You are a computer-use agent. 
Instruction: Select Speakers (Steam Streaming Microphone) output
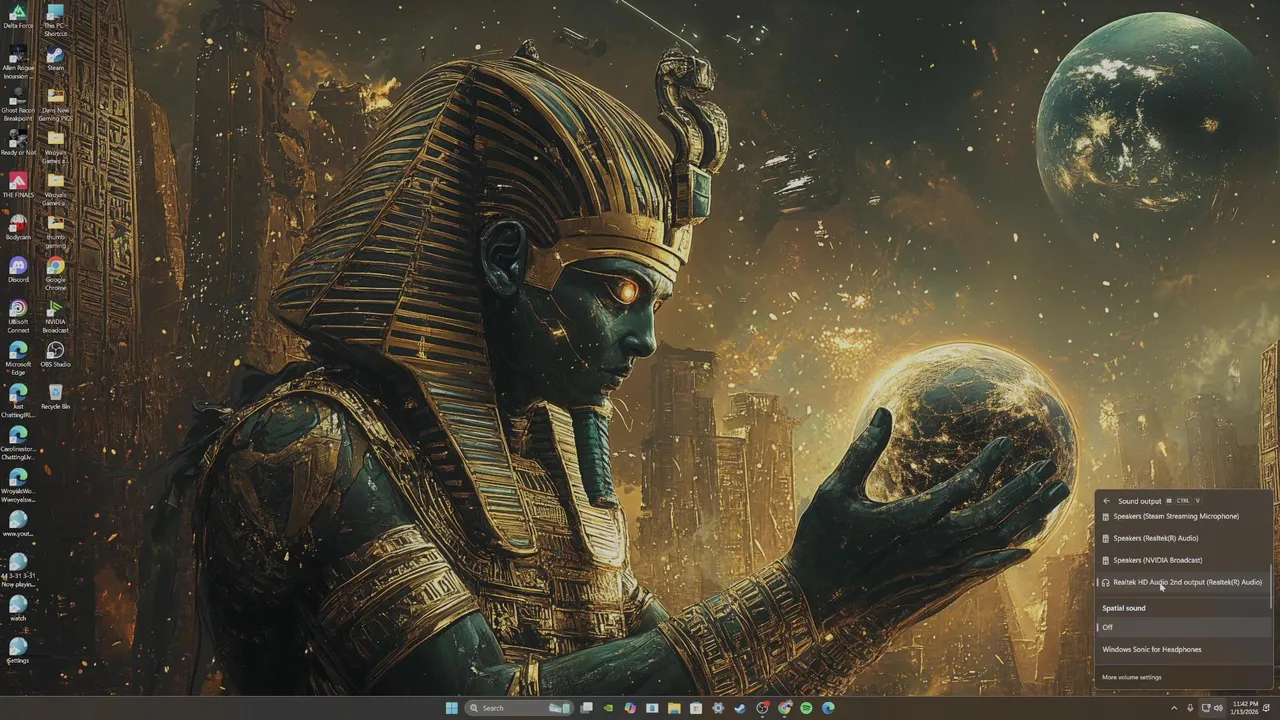click(x=1183, y=516)
